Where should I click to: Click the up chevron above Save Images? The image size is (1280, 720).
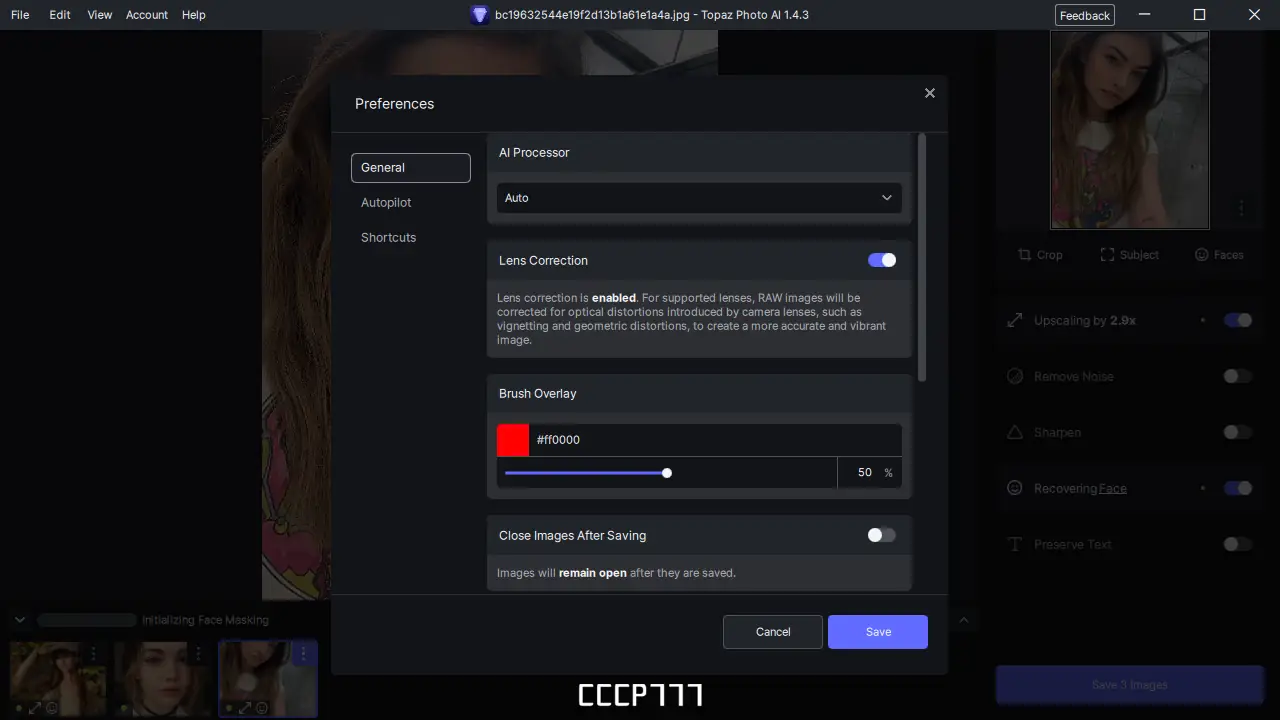pos(964,620)
